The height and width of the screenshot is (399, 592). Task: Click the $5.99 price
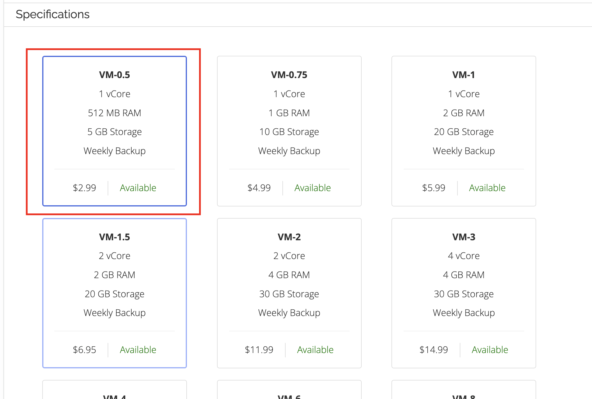pyautogui.click(x=433, y=188)
